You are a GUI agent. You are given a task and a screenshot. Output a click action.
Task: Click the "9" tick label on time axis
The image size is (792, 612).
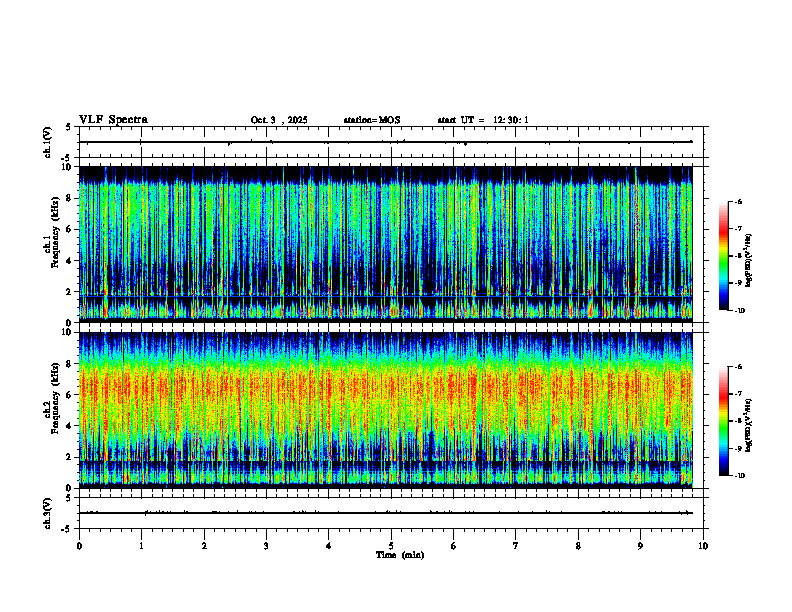click(640, 546)
